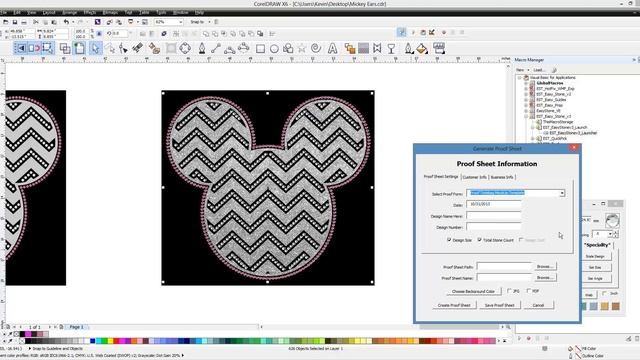Click the Save Proof Sheet button
Image resolution: width=640 pixels, height=360 pixels.
click(x=499, y=305)
